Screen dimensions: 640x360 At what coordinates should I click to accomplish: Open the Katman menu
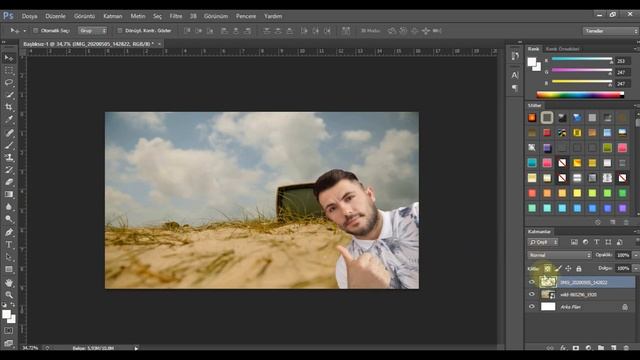(x=113, y=16)
